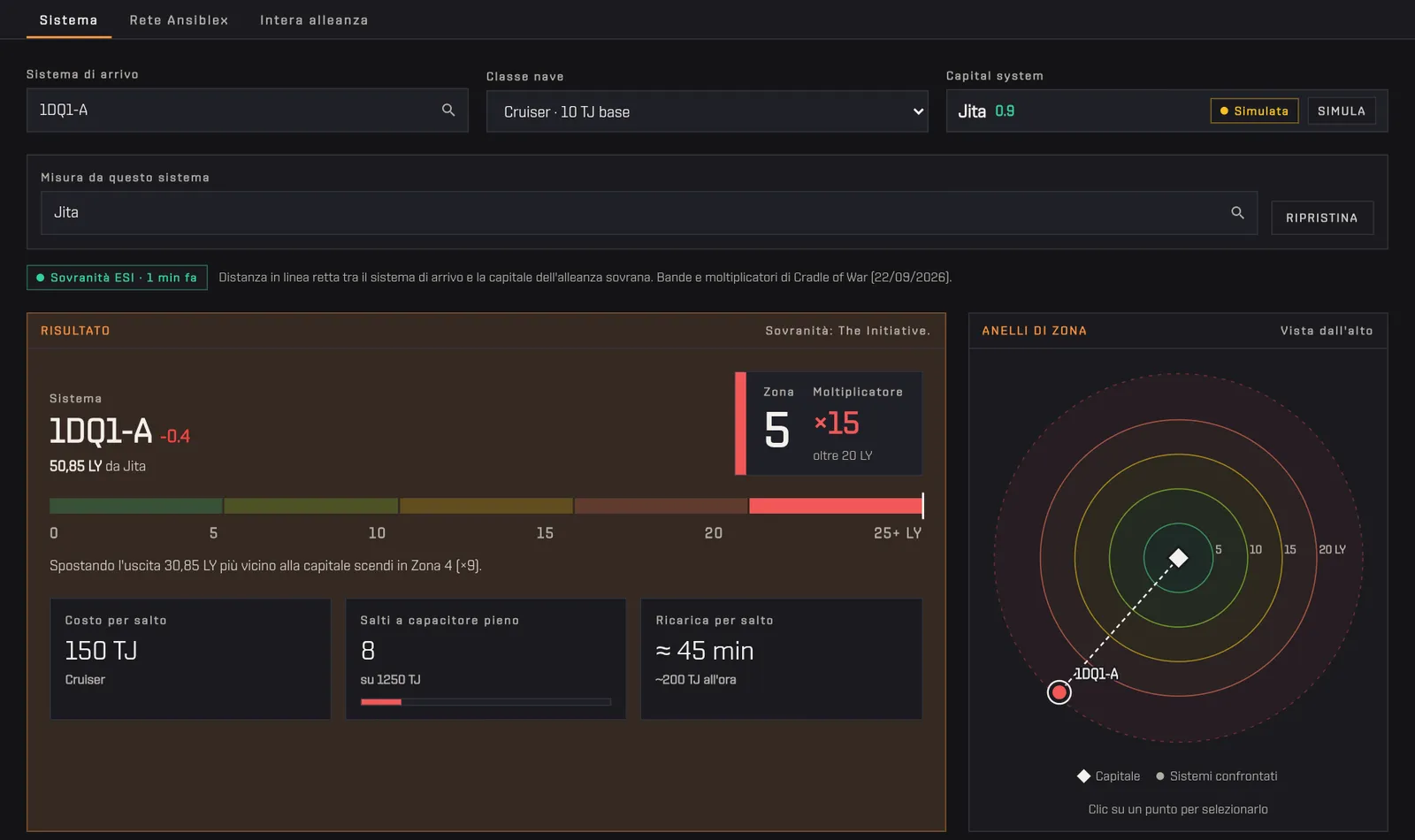Open the Rete Ansiblex tab
Image resolution: width=1415 pixels, height=840 pixels.
[179, 19]
